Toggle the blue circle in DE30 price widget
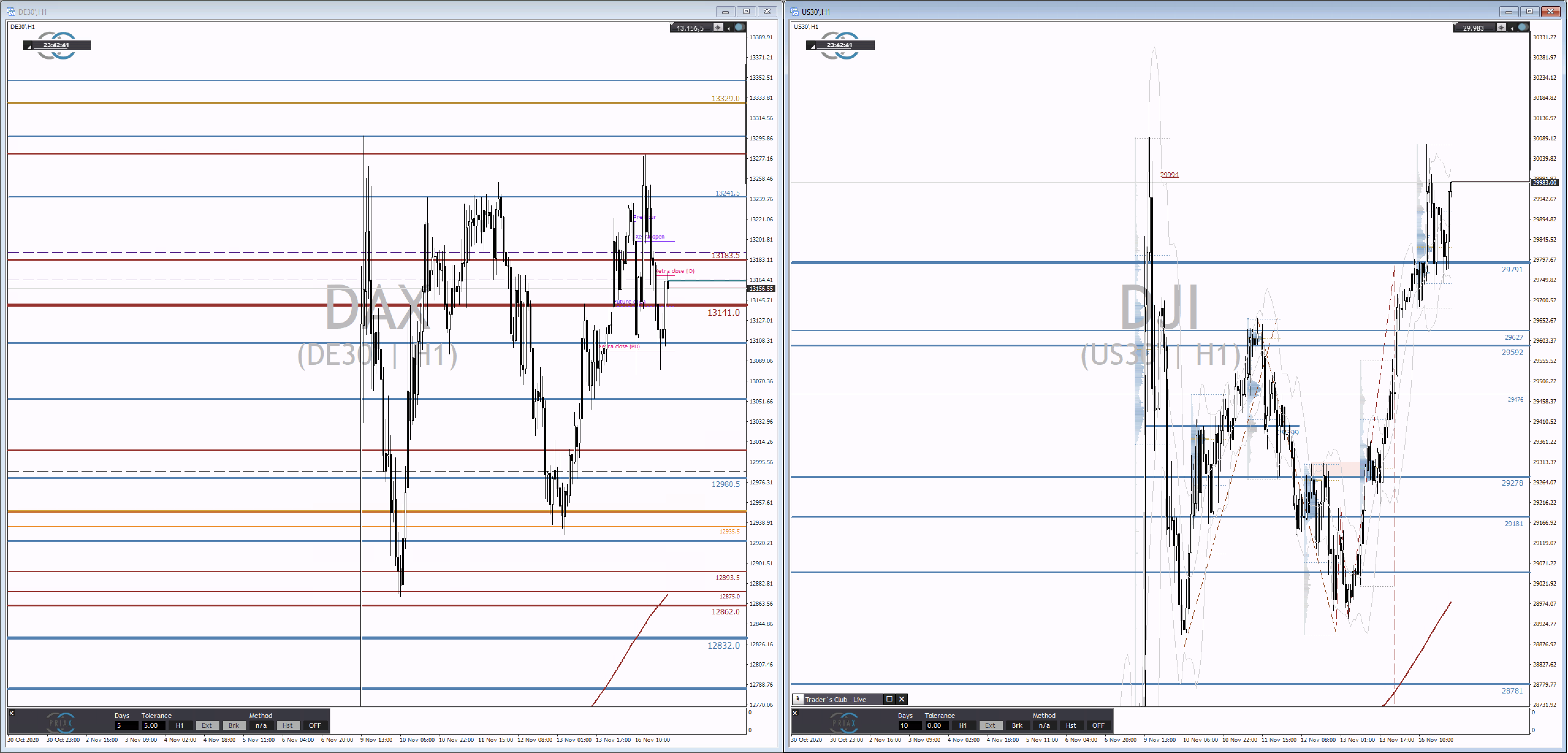The height and width of the screenshot is (753, 1568). point(739,27)
